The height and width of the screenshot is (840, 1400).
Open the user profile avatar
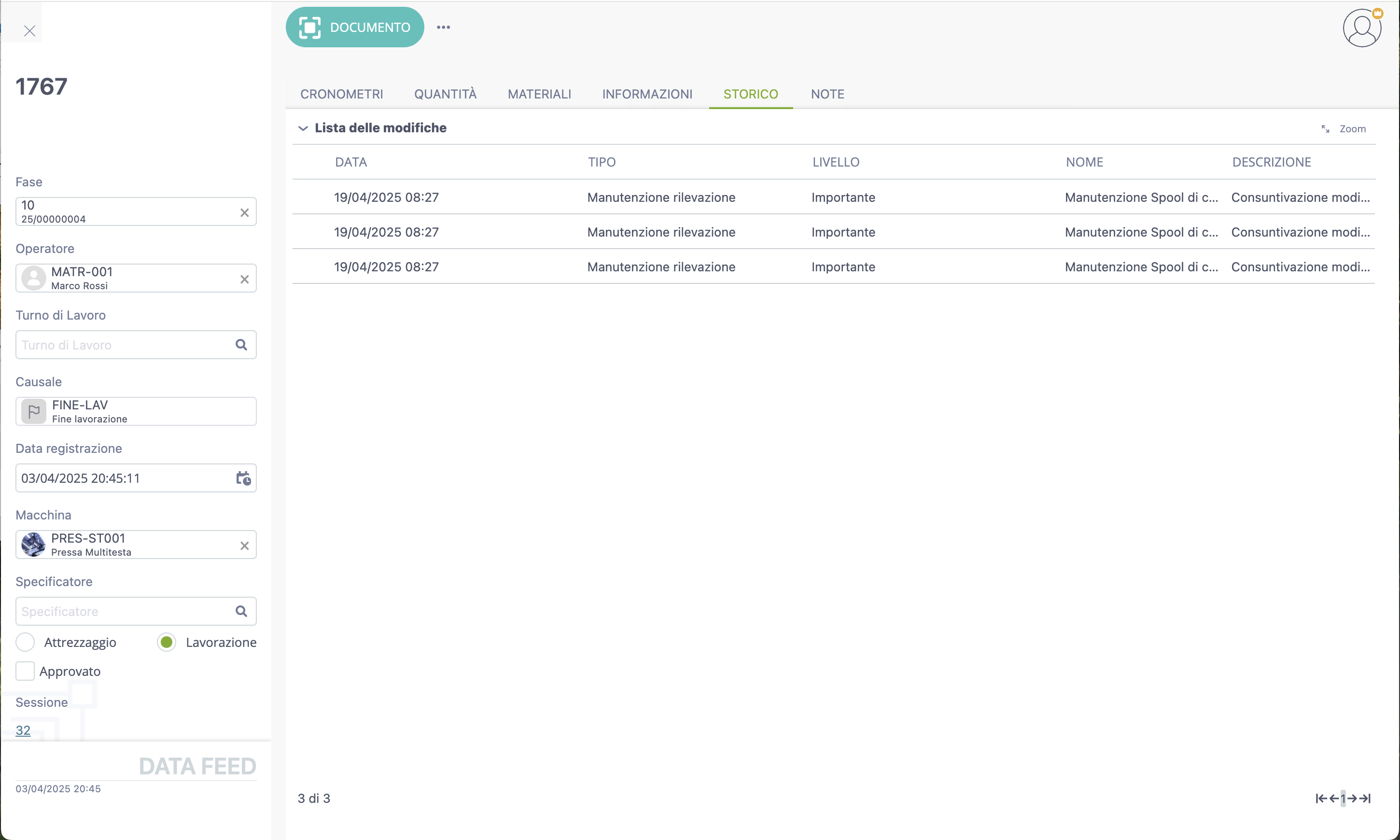1361,27
